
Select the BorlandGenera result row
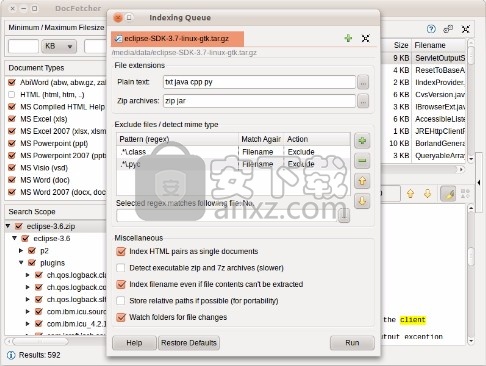(x=423, y=143)
